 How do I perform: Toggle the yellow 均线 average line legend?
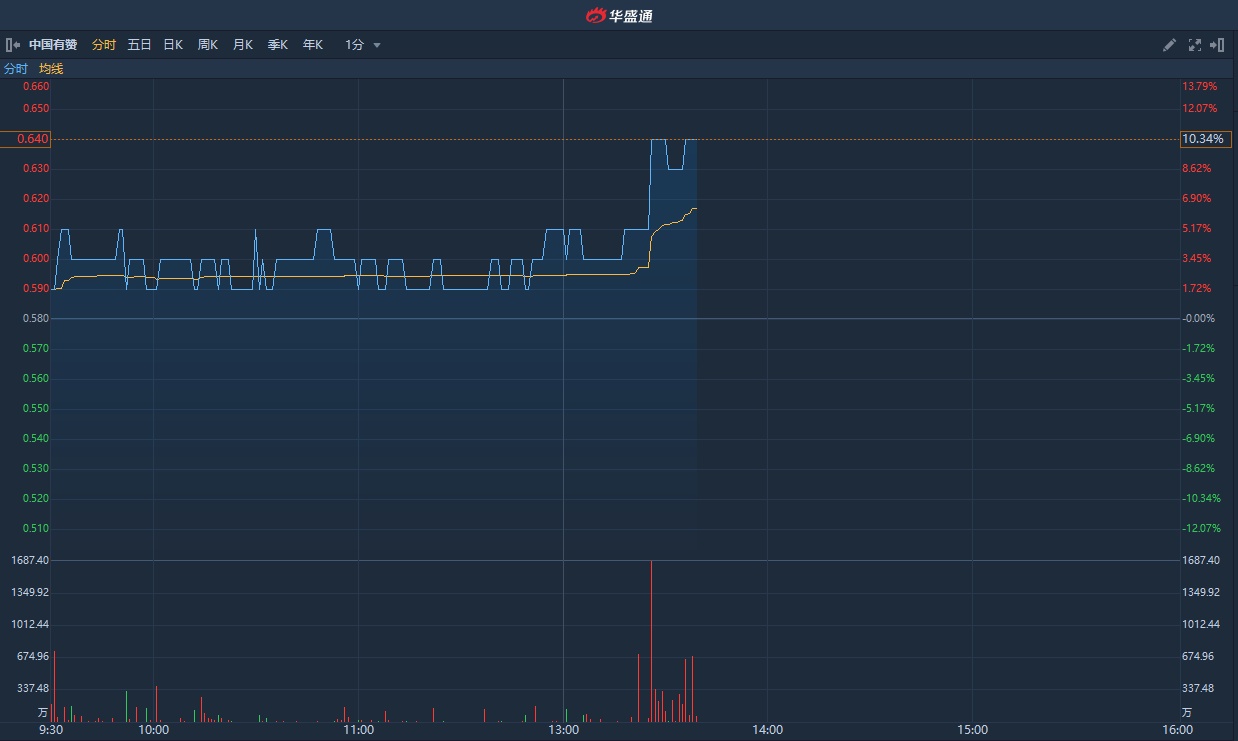click(x=51, y=69)
